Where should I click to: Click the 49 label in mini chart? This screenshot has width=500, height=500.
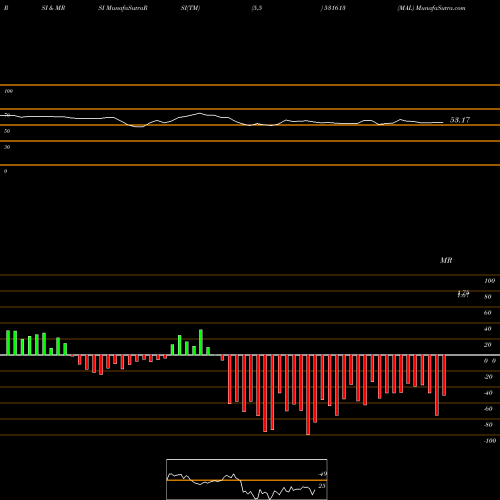(323, 474)
